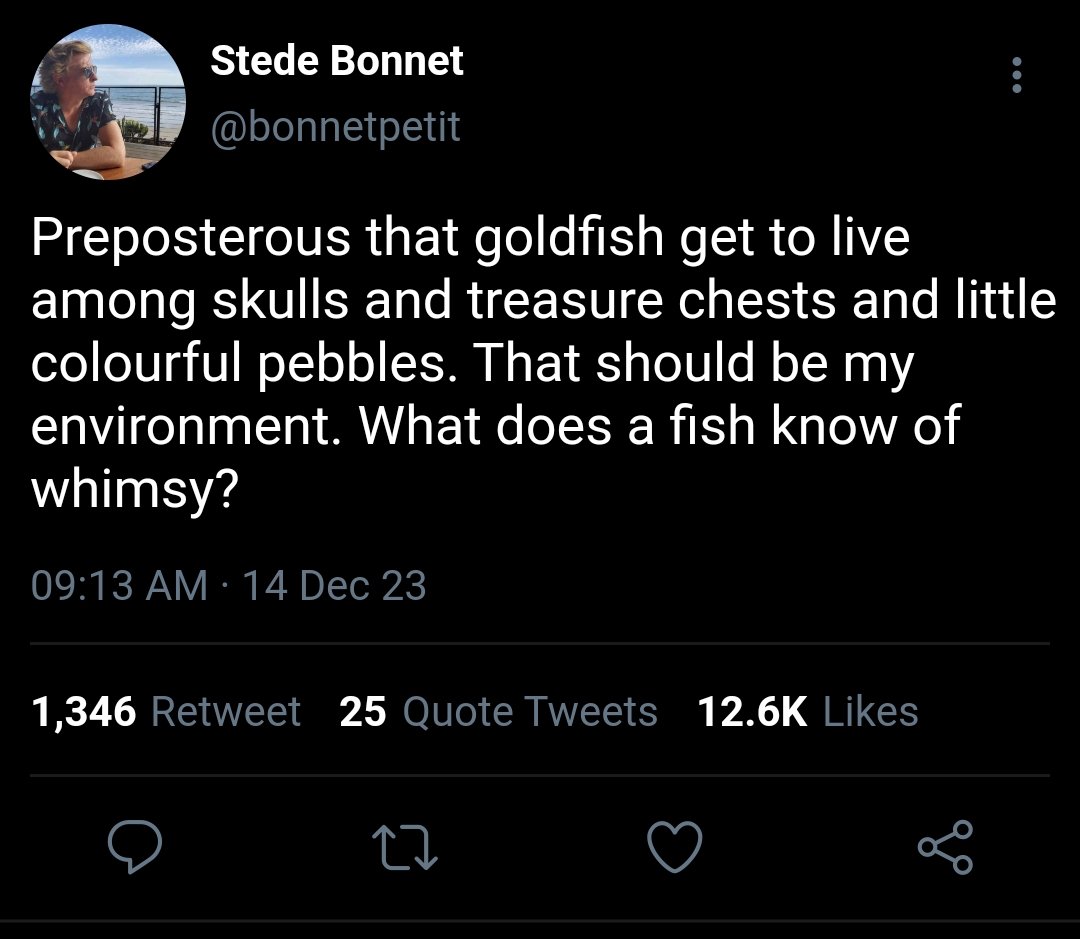This screenshot has width=1080, height=939.
Task: Open Stede Bonnet's profile picture
Action: (108, 102)
